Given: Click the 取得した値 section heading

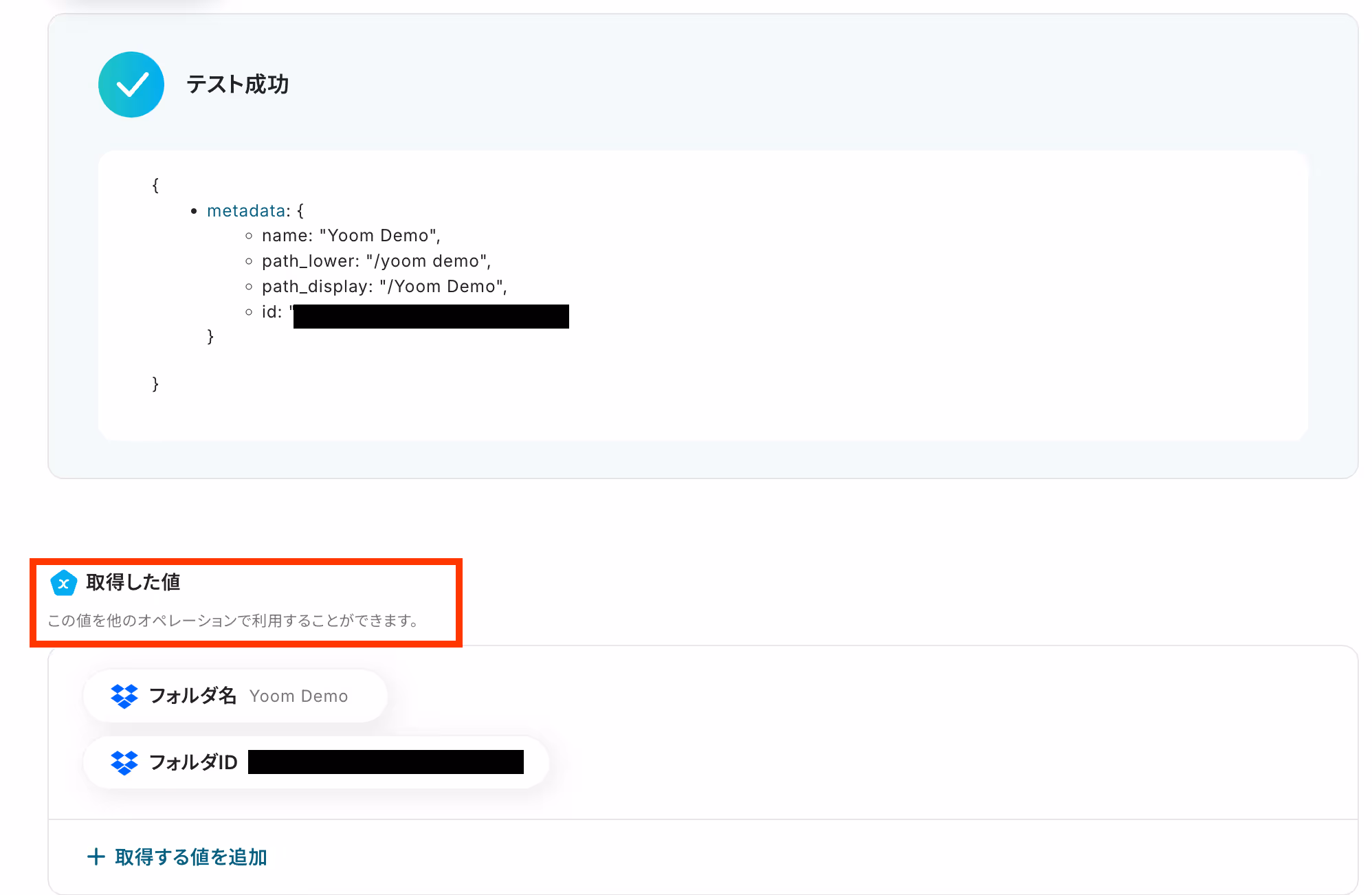Looking at the screenshot, I should click(133, 582).
